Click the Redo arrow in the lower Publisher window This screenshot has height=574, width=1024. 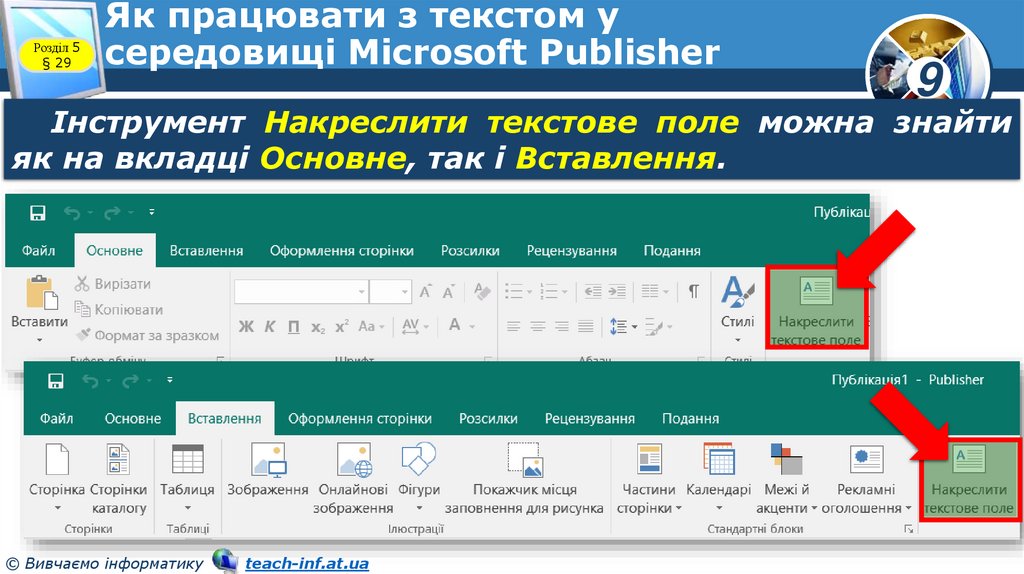point(131,381)
